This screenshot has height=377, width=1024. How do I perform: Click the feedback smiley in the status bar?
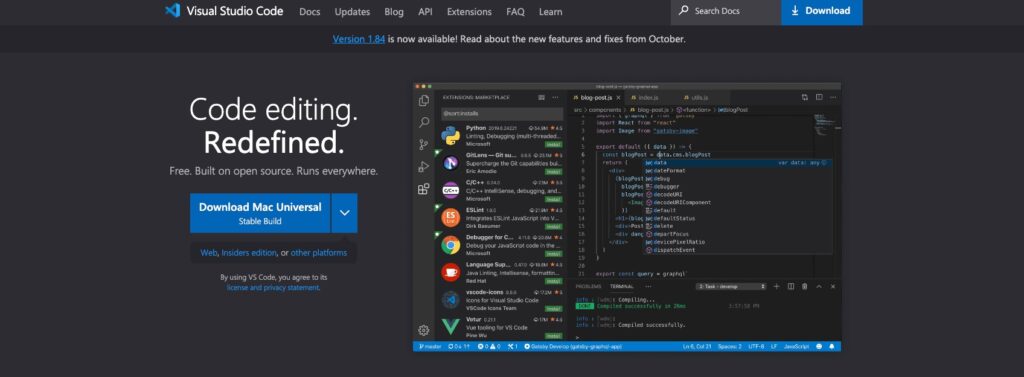coord(820,346)
